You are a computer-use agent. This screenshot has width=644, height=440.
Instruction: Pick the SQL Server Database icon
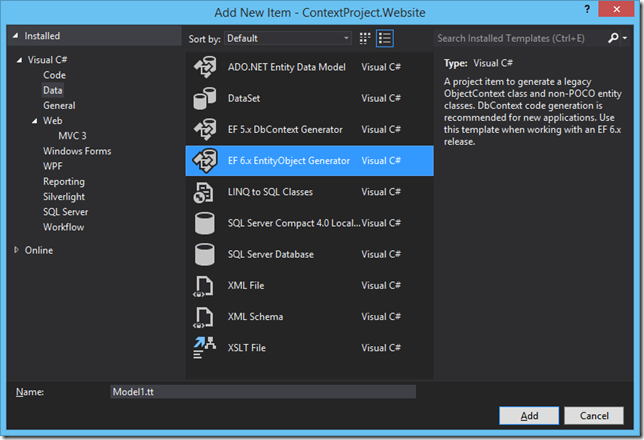coord(205,254)
